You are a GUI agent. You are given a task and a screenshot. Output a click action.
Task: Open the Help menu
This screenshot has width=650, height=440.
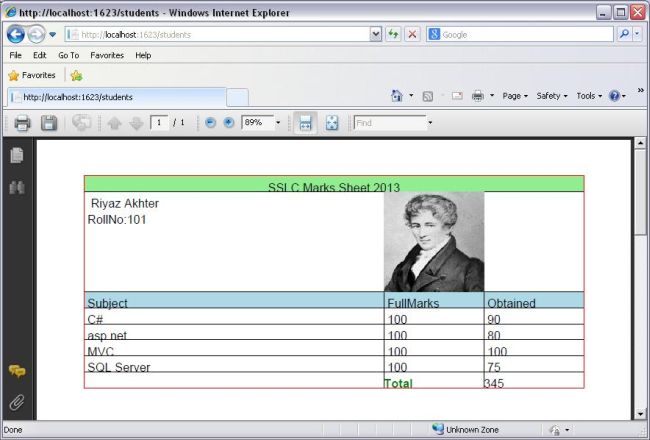(143, 55)
